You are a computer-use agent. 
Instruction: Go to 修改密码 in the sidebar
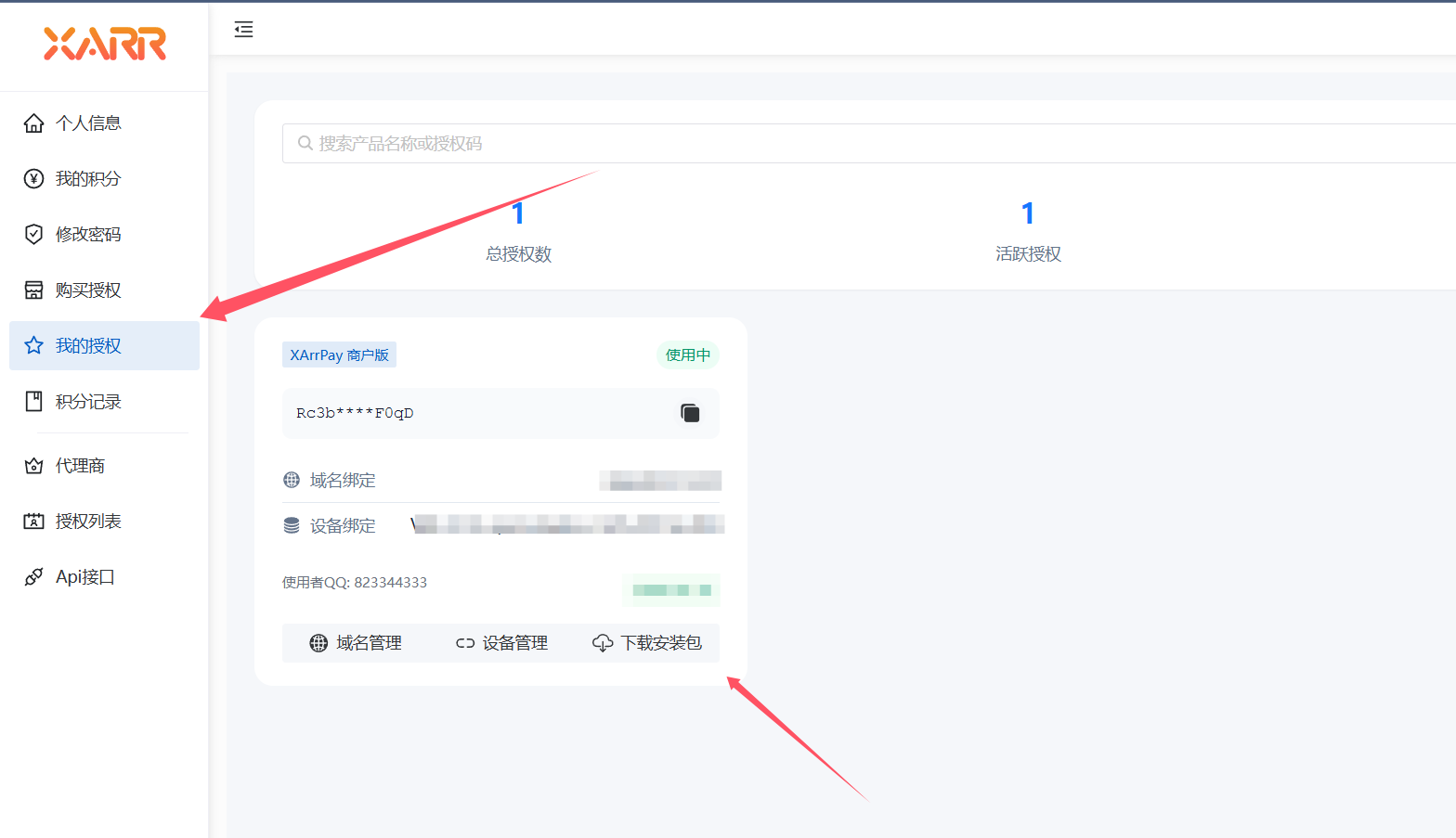coord(104,234)
